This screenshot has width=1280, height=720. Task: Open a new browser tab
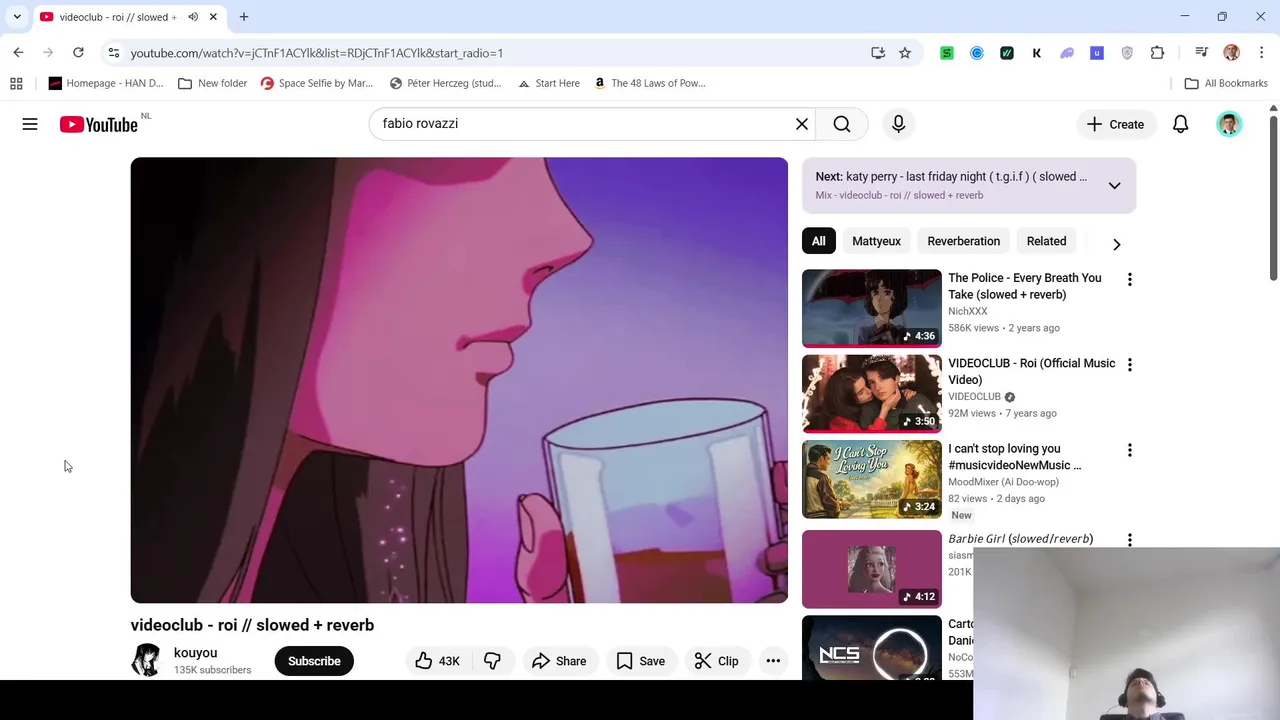pos(244,17)
